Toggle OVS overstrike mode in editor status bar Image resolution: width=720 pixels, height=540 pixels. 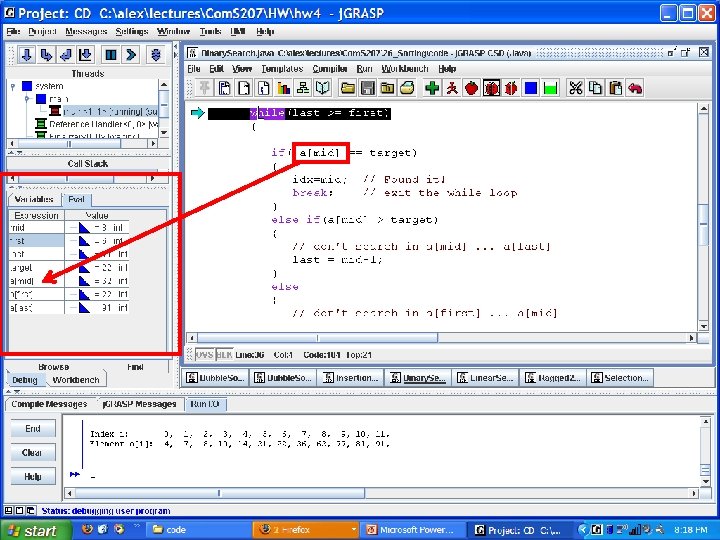point(204,354)
